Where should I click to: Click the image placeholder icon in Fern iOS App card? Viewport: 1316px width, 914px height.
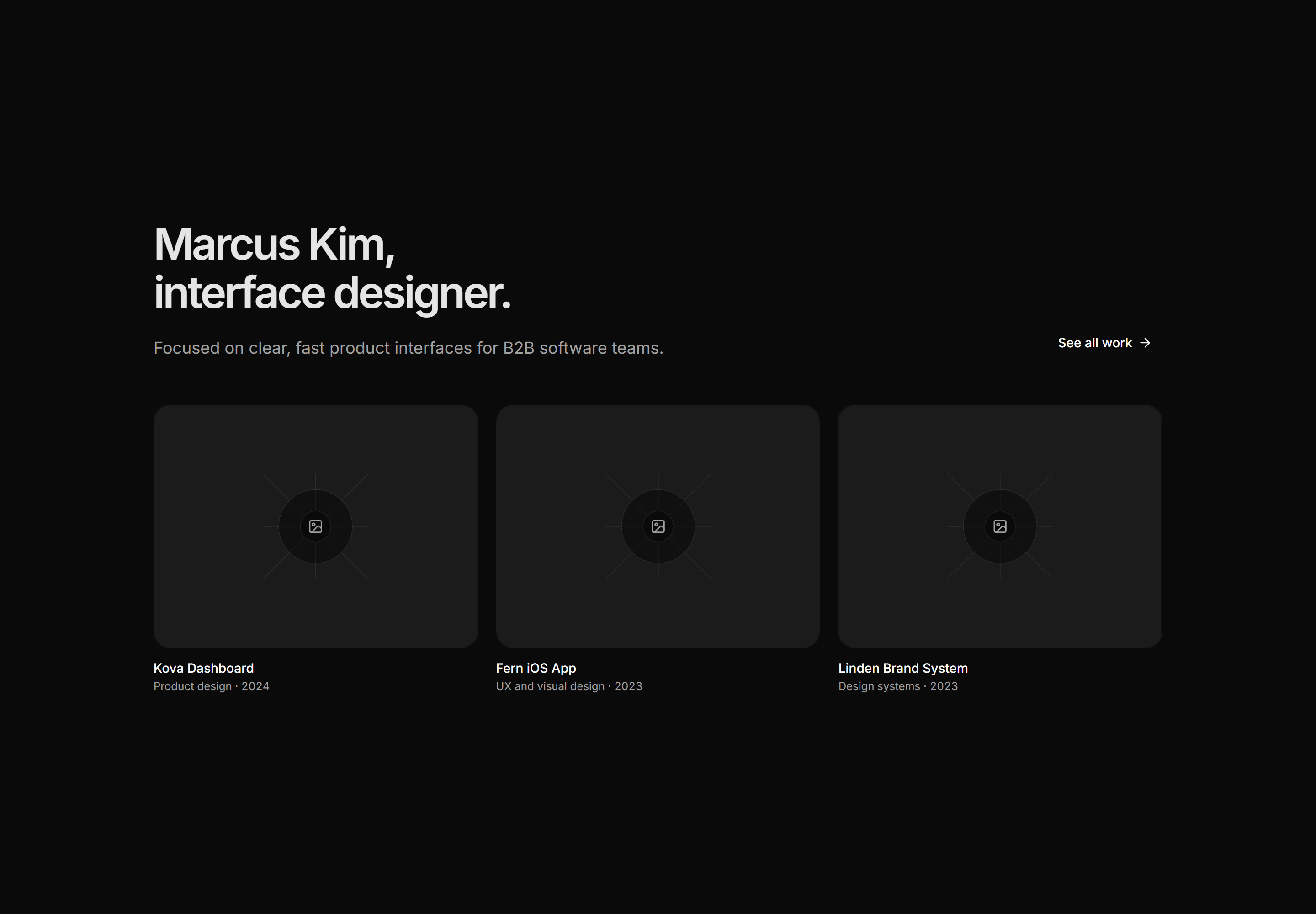(658, 526)
